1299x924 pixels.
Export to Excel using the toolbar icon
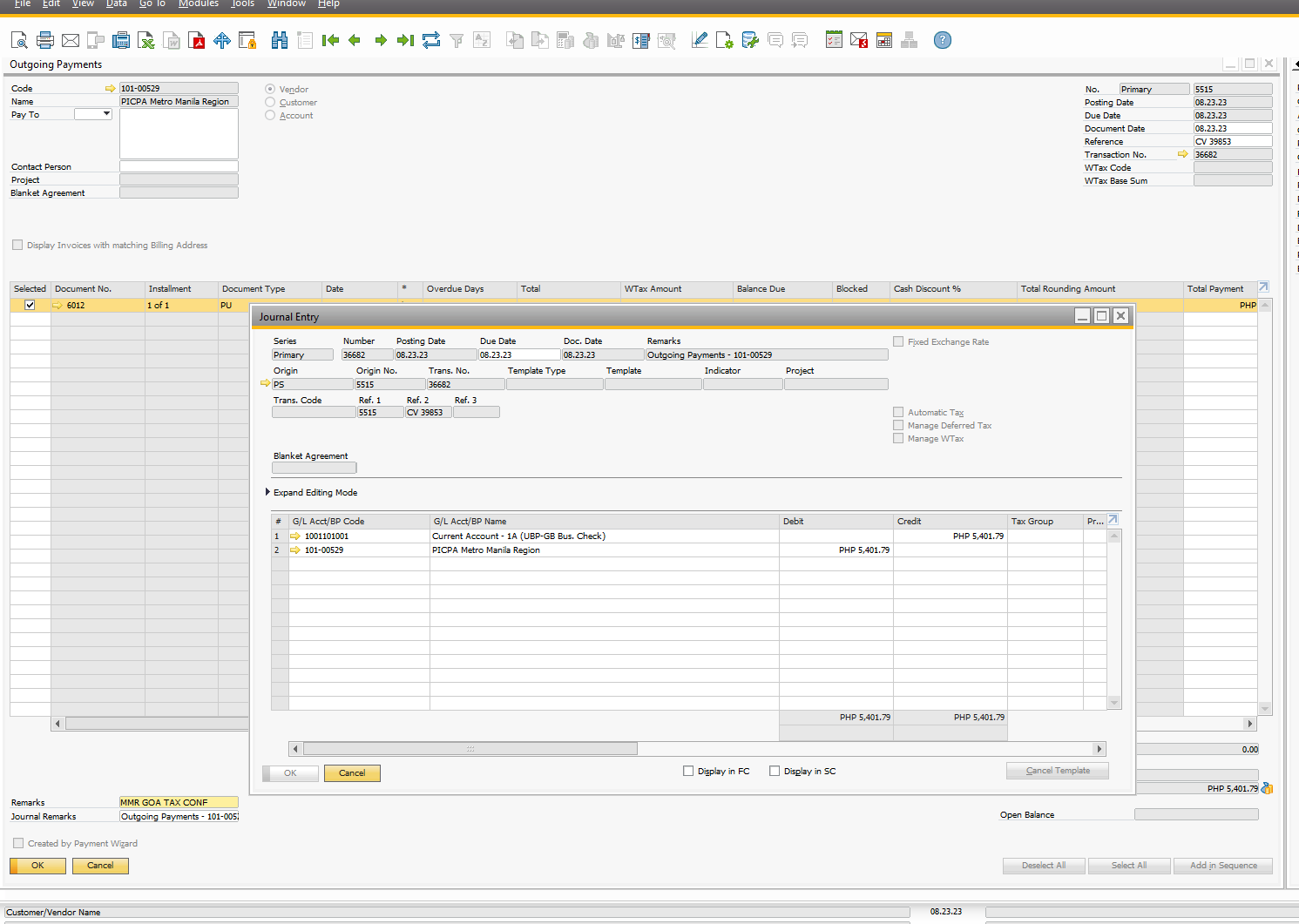coord(146,40)
